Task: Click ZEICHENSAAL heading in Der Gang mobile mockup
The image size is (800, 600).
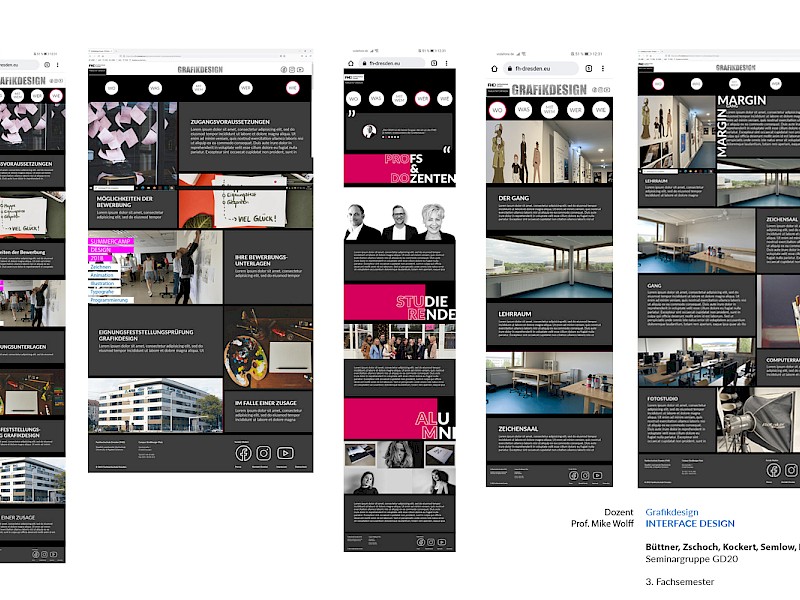Action: coord(518,429)
